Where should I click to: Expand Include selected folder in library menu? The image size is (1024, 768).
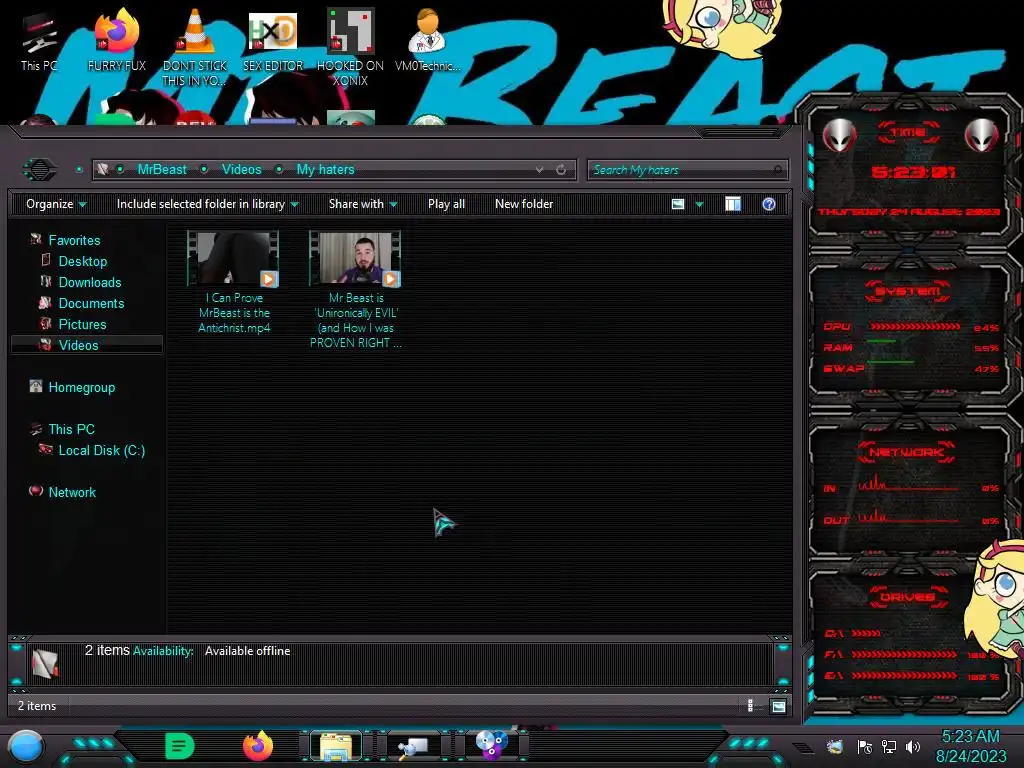(207, 204)
